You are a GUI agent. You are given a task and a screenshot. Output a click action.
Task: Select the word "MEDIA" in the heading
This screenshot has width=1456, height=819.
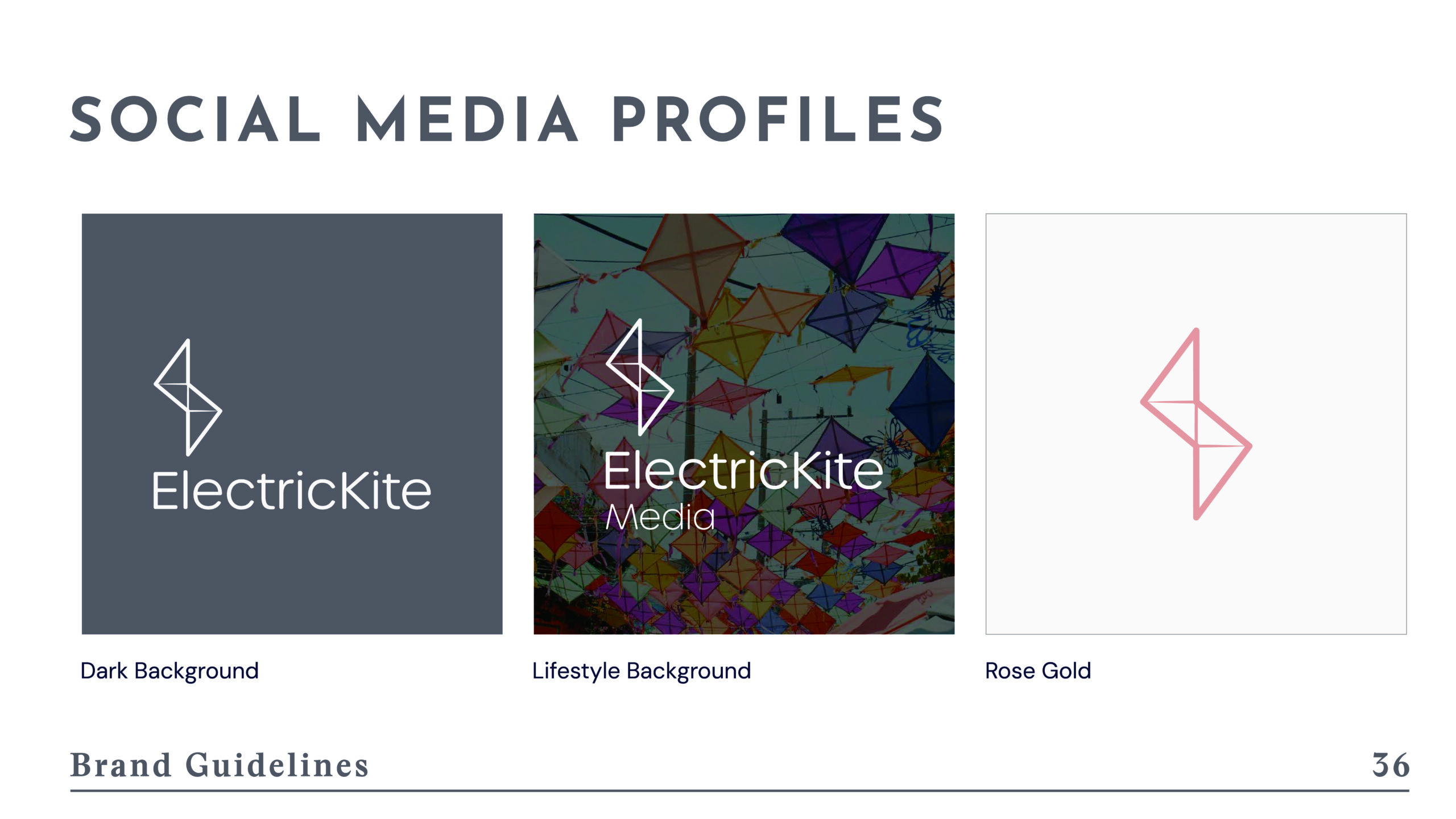pos(468,119)
